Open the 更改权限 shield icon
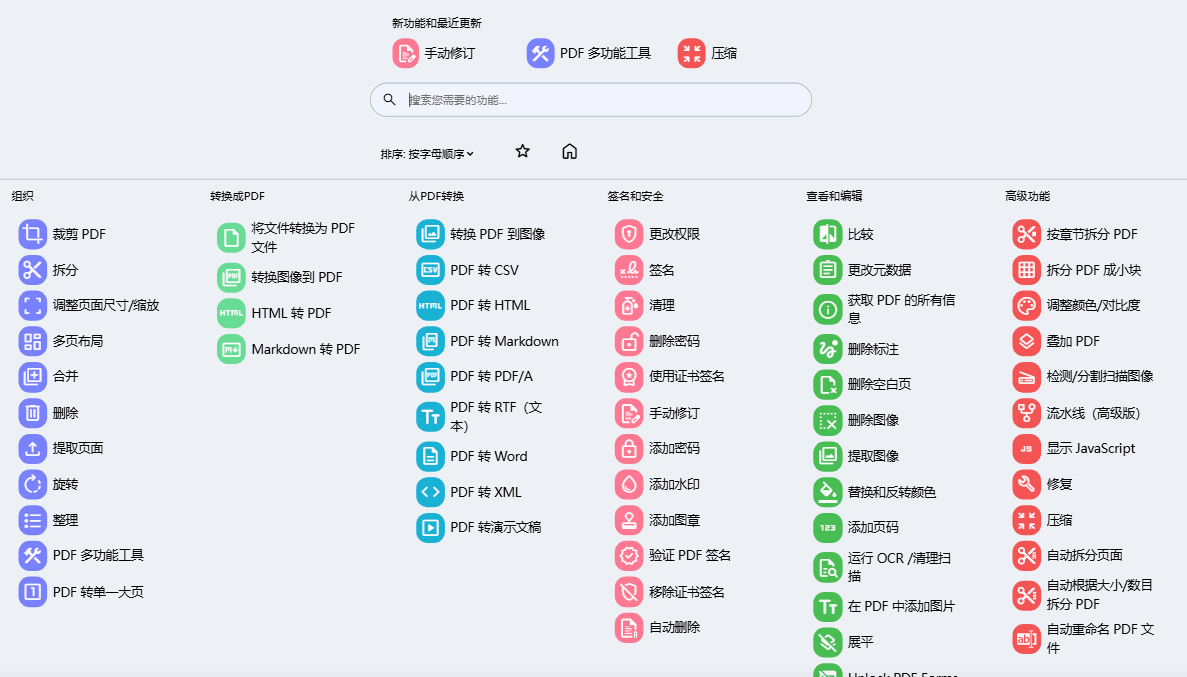Image resolution: width=1187 pixels, height=677 pixels. [629, 234]
